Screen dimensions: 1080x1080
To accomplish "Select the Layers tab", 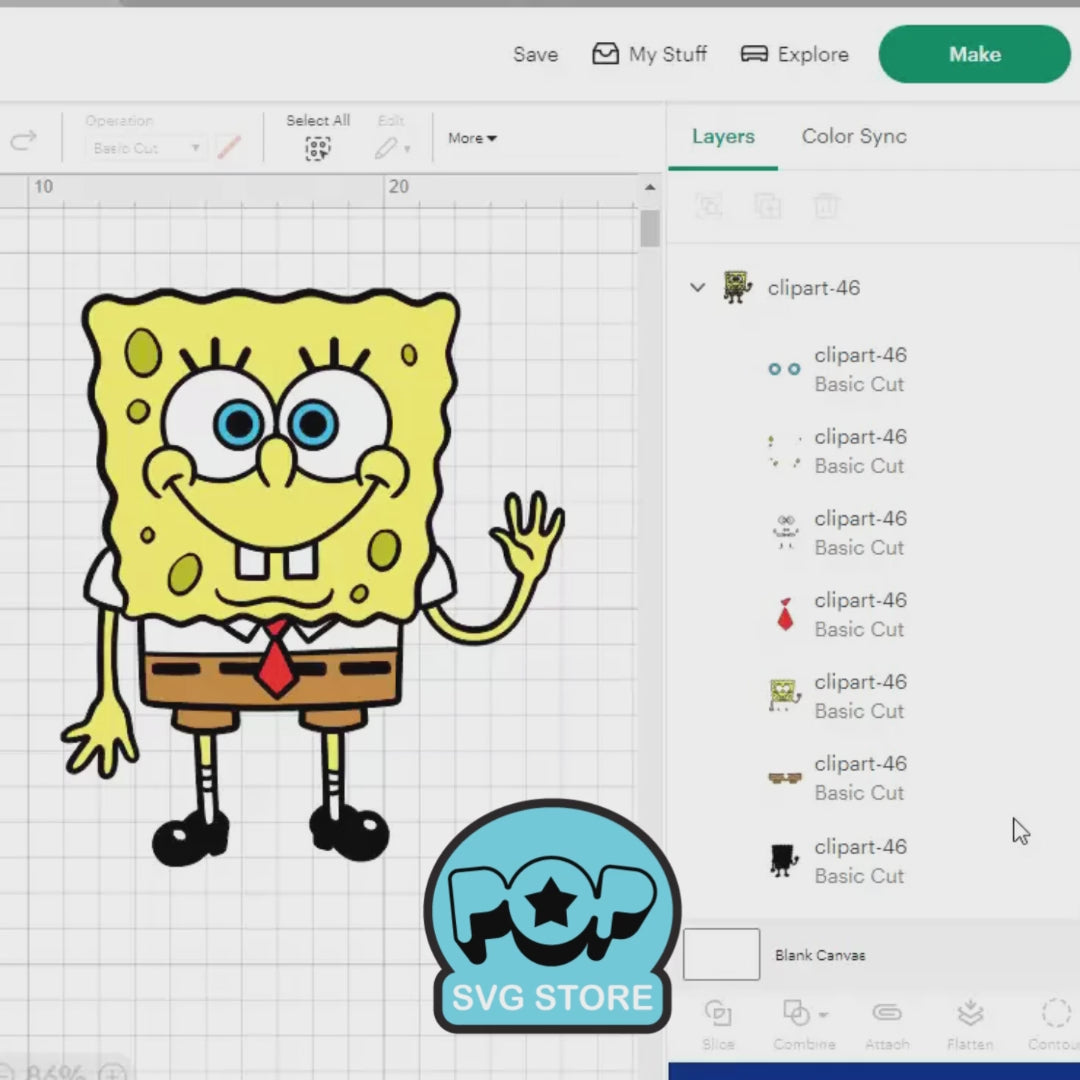I will point(723,136).
